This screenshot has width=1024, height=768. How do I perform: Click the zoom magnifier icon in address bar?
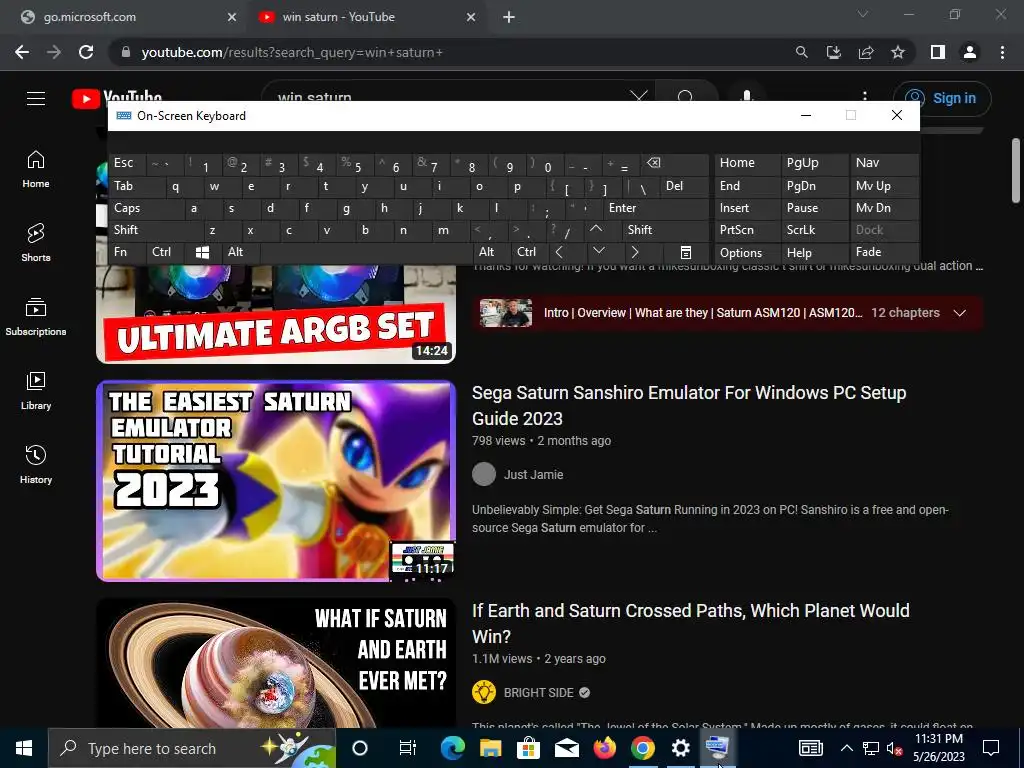tap(801, 52)
